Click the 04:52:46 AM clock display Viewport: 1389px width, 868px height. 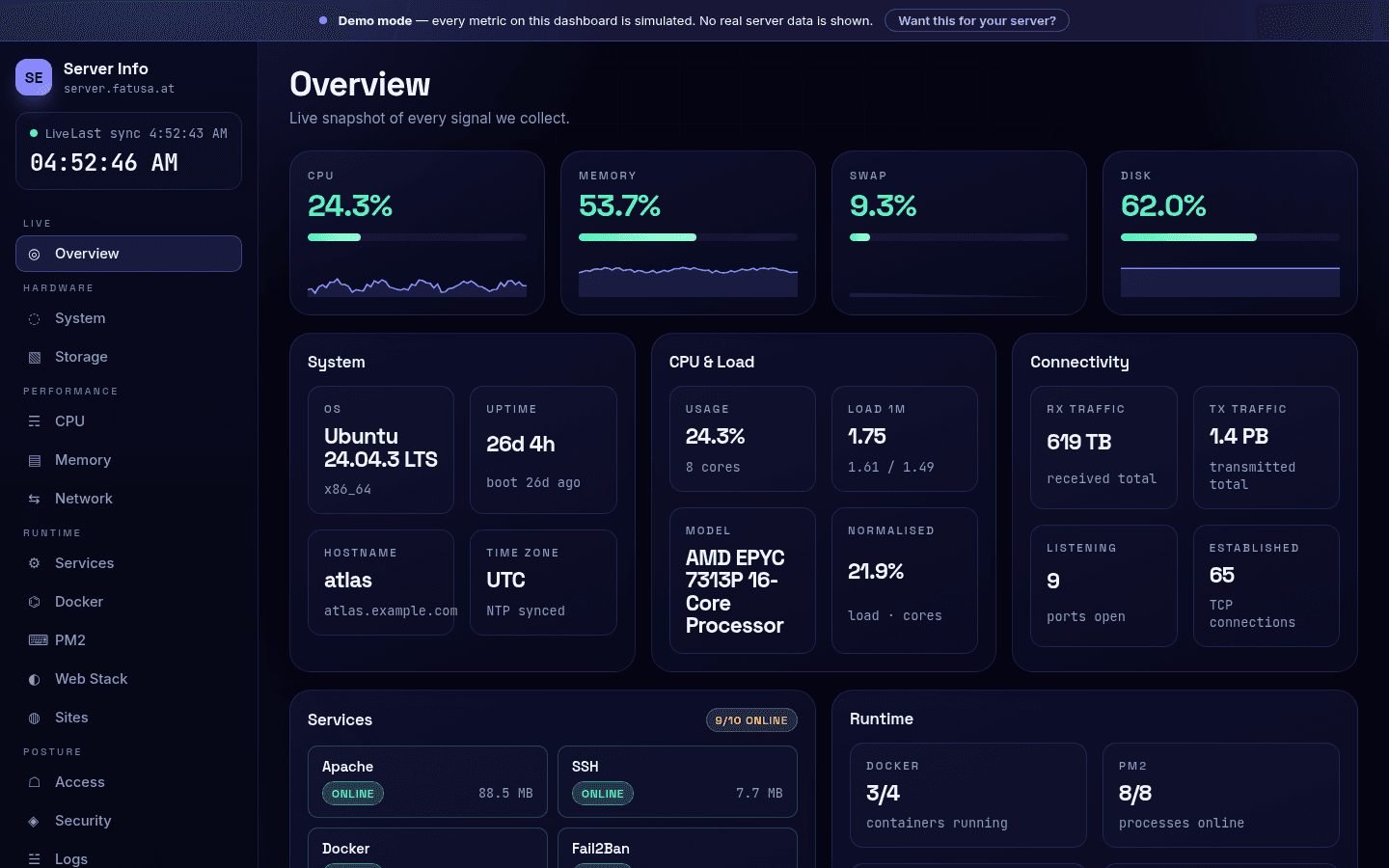[x=104, y=163]
